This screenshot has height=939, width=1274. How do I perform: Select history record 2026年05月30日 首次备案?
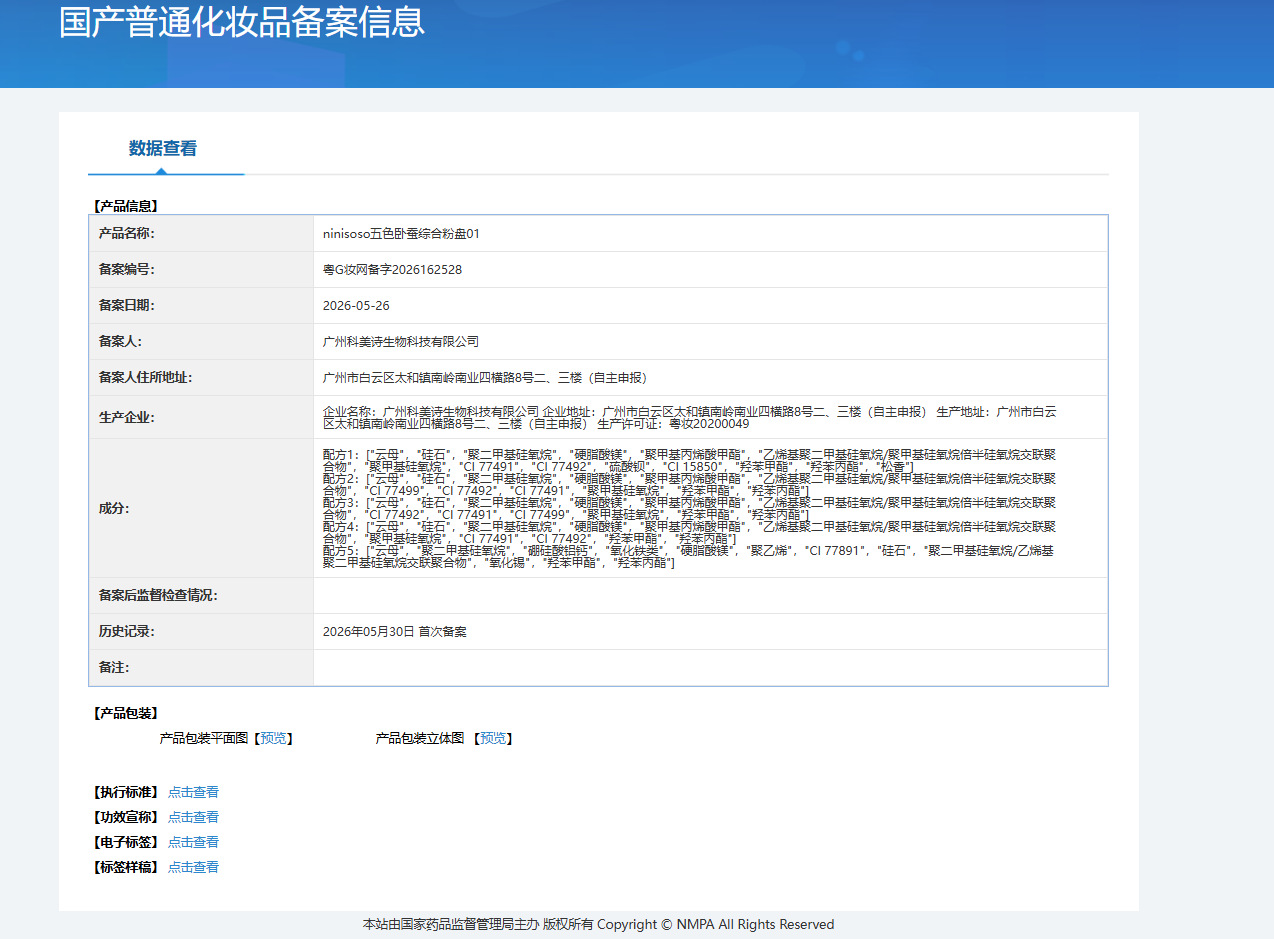[x=395, y=632]
